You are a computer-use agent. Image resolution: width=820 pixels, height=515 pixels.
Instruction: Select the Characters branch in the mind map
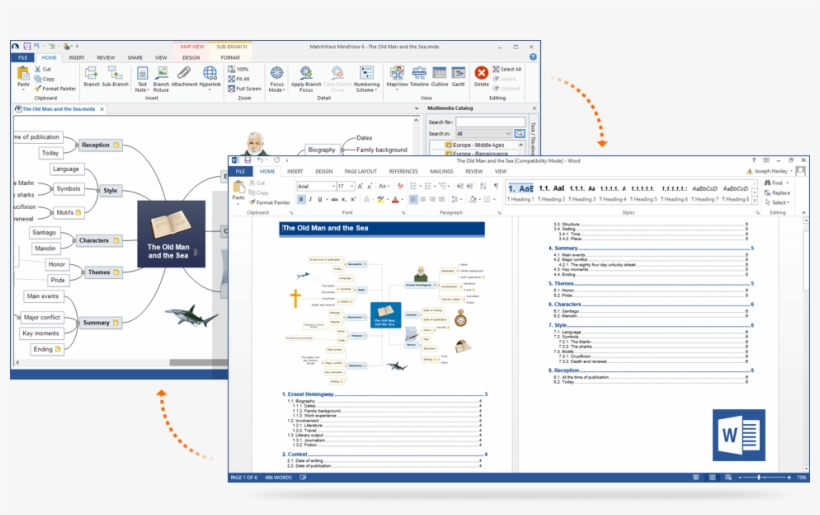coord(99,241)
